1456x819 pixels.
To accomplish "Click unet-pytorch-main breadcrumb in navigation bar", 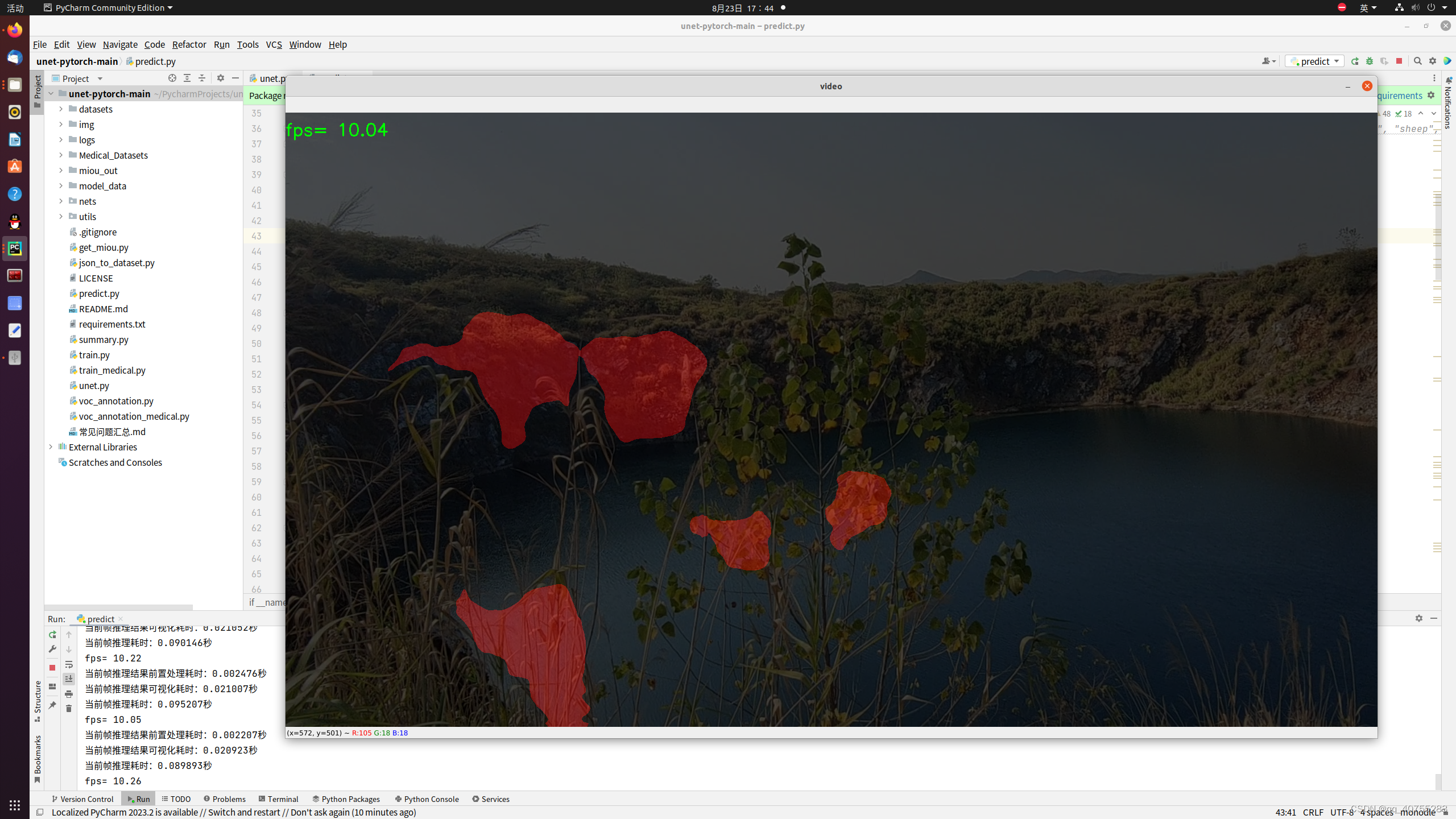I will (x=77, y=61).
